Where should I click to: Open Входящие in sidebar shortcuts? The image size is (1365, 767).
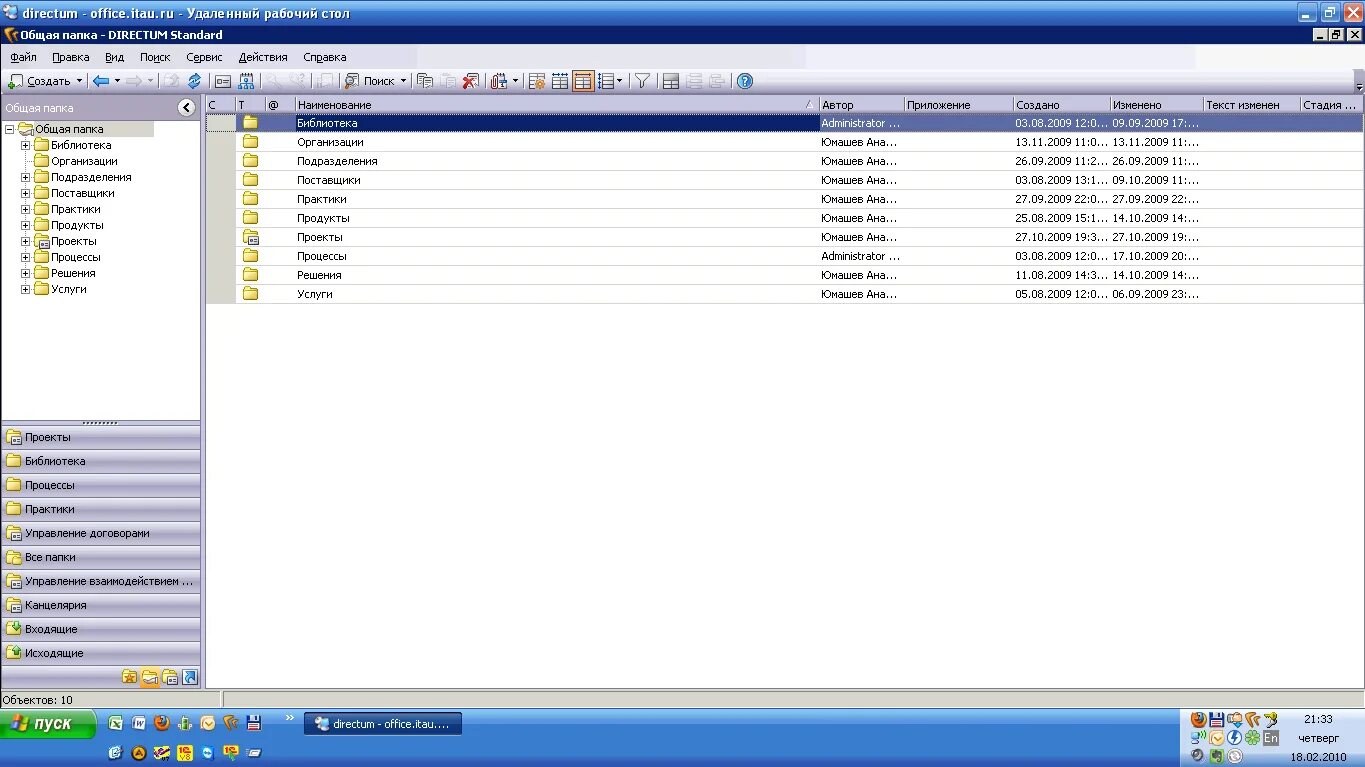pyautogui.click(x=100, y=629)
